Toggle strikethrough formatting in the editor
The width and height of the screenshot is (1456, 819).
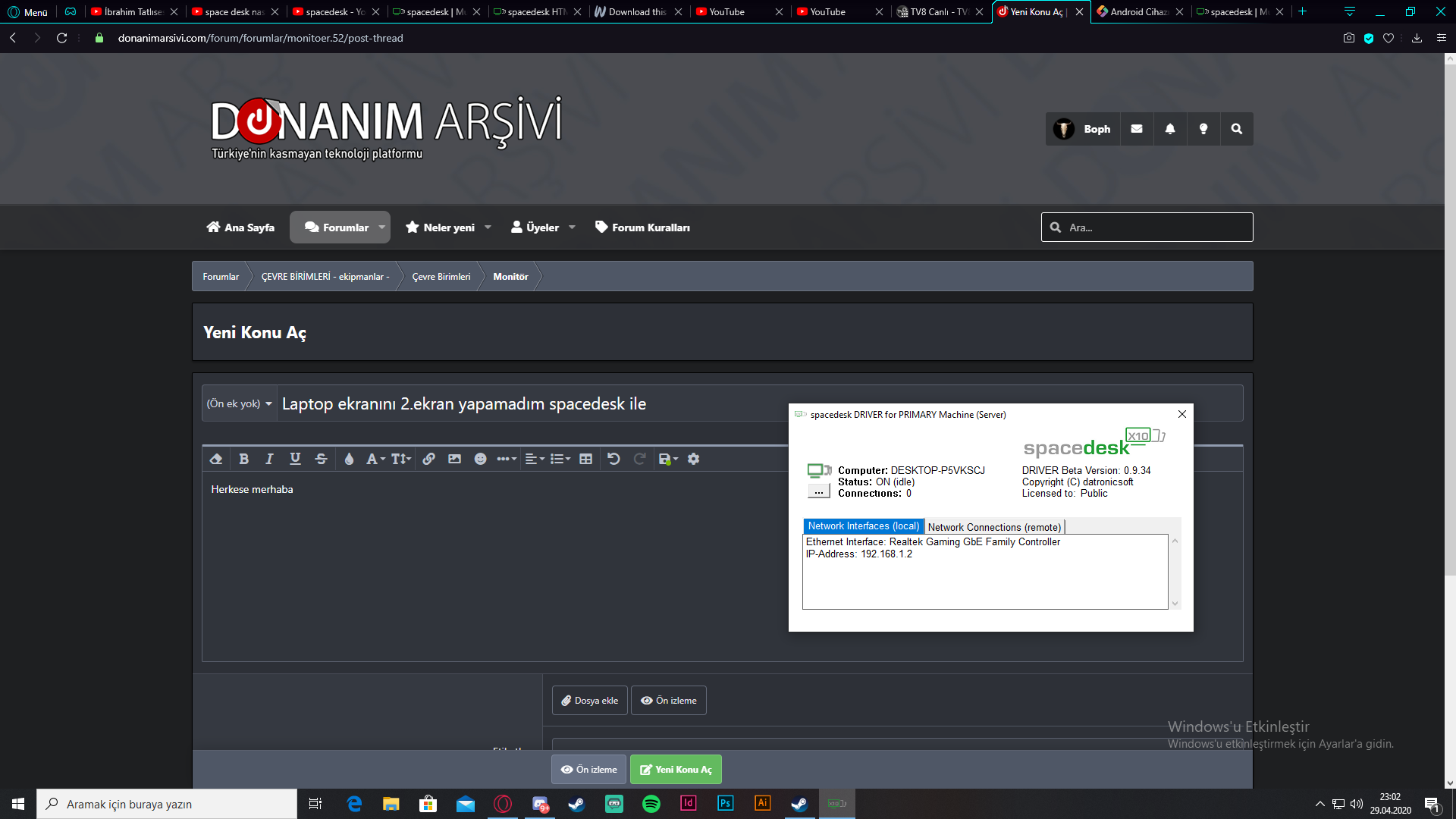pyautogui.click(x=321, y=459)
